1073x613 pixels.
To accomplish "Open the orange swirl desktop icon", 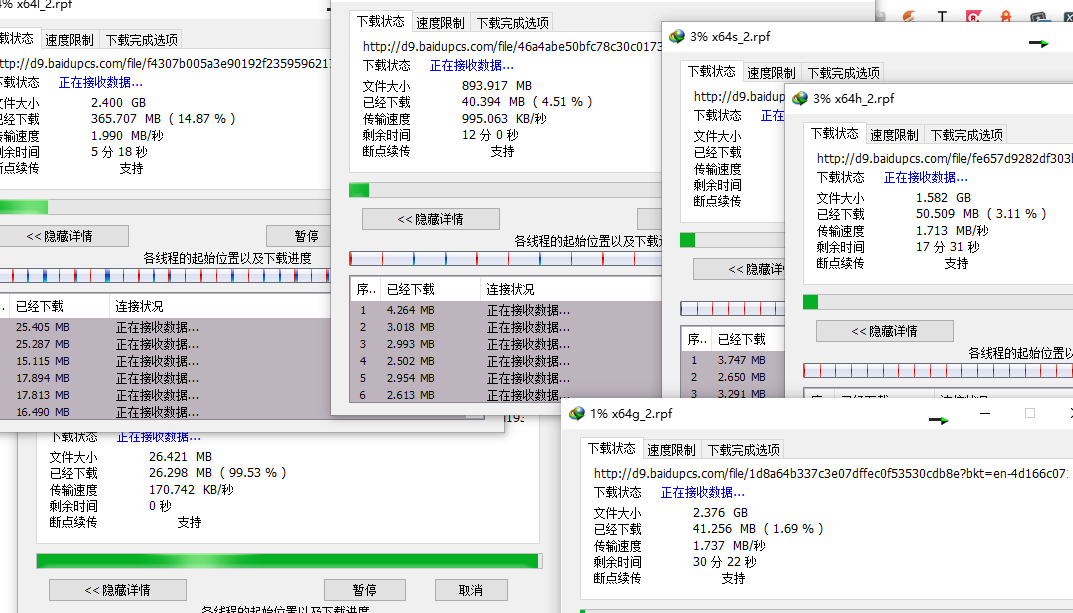I will pos(909,16).
